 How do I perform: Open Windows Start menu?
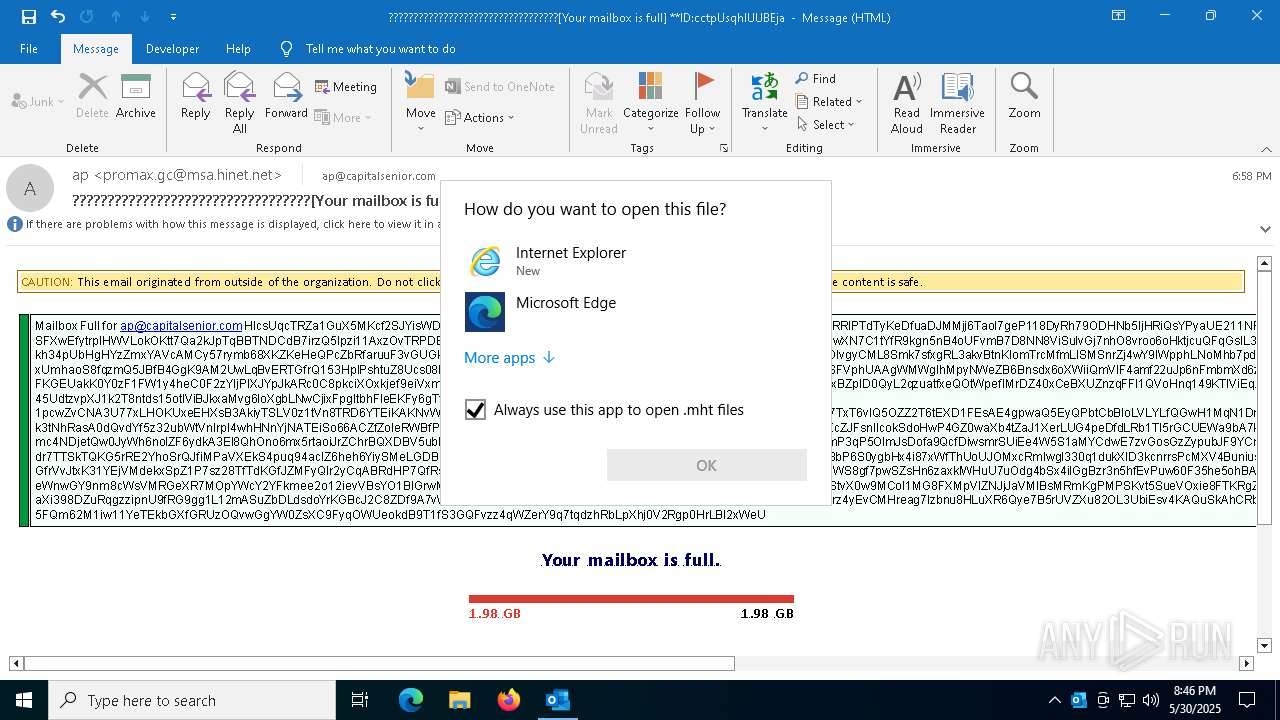click(x=24, y=700)
